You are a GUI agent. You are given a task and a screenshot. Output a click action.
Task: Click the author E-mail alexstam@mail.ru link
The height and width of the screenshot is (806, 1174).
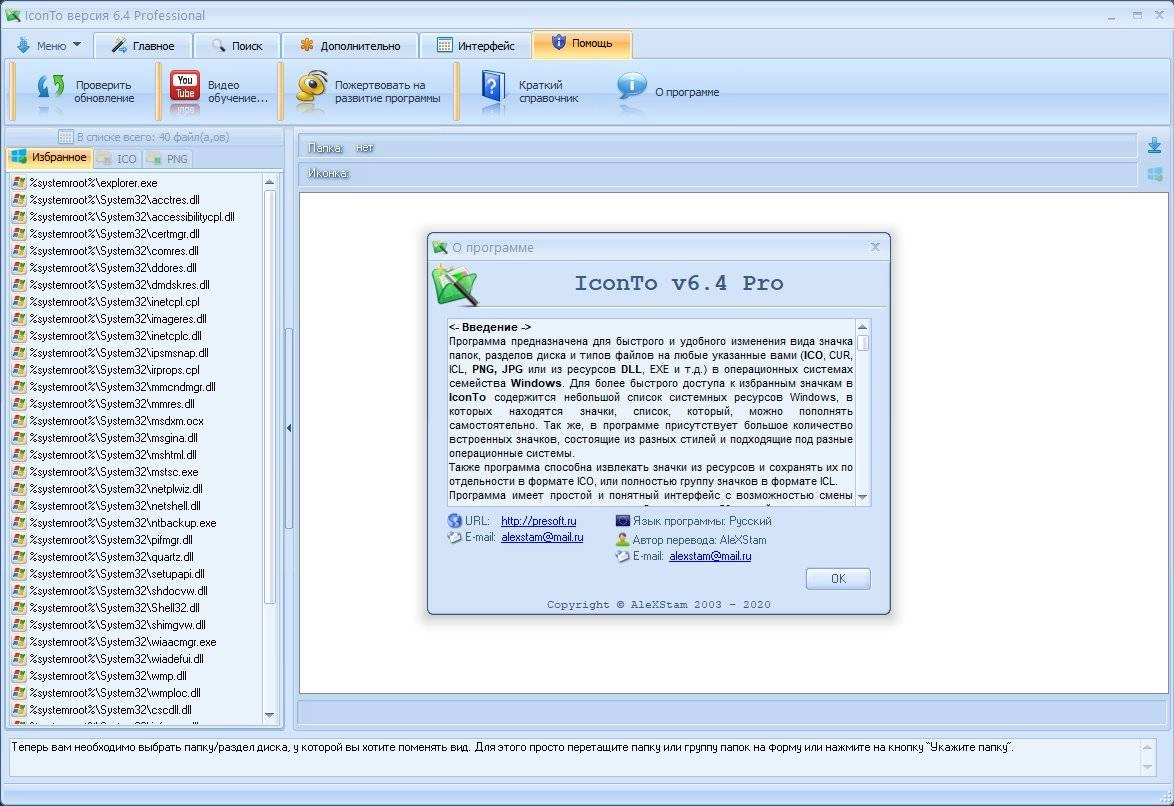(542, 537)
